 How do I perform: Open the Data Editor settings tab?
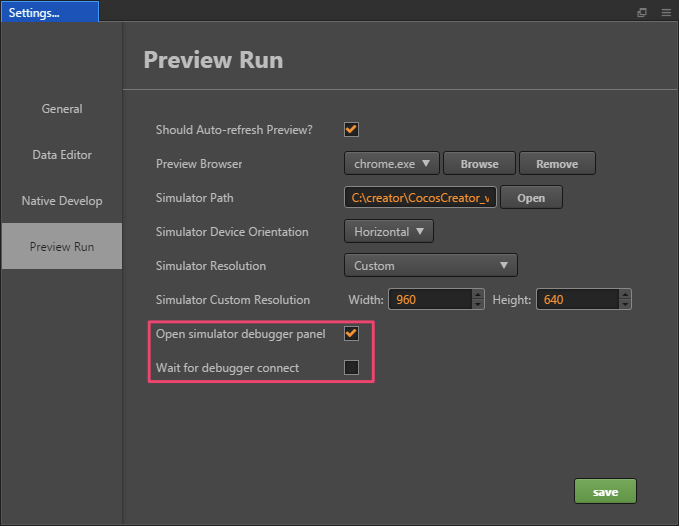tap(62, 155)
